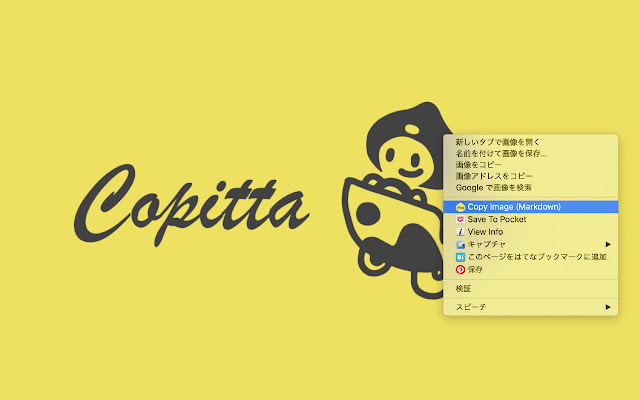640x400 pixels.
Task: Click the Copitta script logo text
Action: point(191,205)
